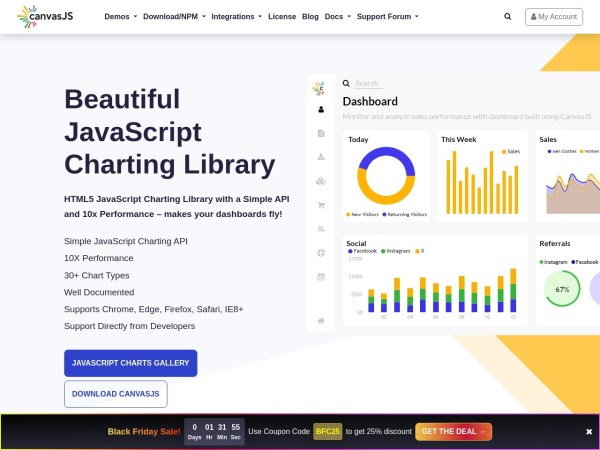This screenshot has width=600, height=450.
Task: Open the Blog menu item
Action: (x=310, y=17)
